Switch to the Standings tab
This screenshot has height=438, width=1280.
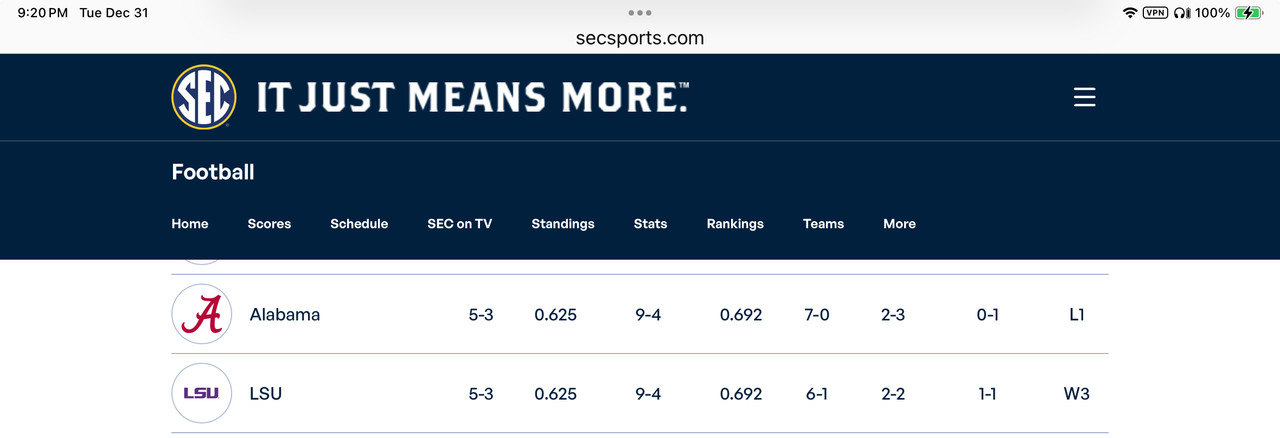pyautogui.click(x=563, y=224)
